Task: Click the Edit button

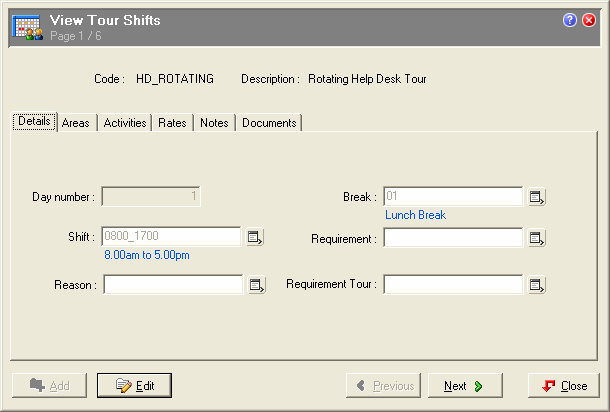Action: [134, 386]
